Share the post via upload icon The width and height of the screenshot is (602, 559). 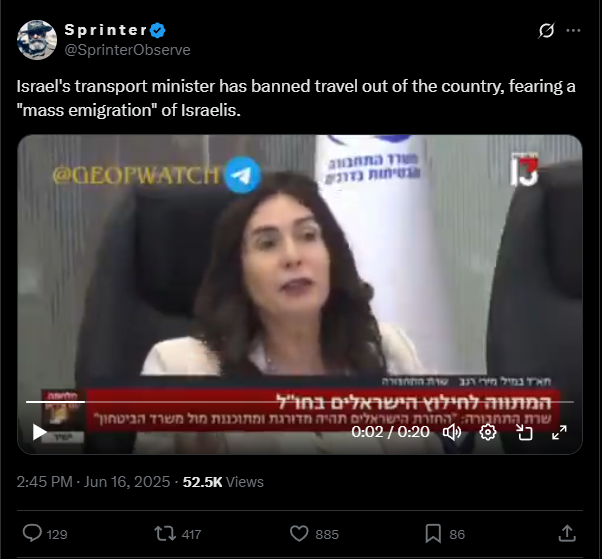tap(567, 533)
